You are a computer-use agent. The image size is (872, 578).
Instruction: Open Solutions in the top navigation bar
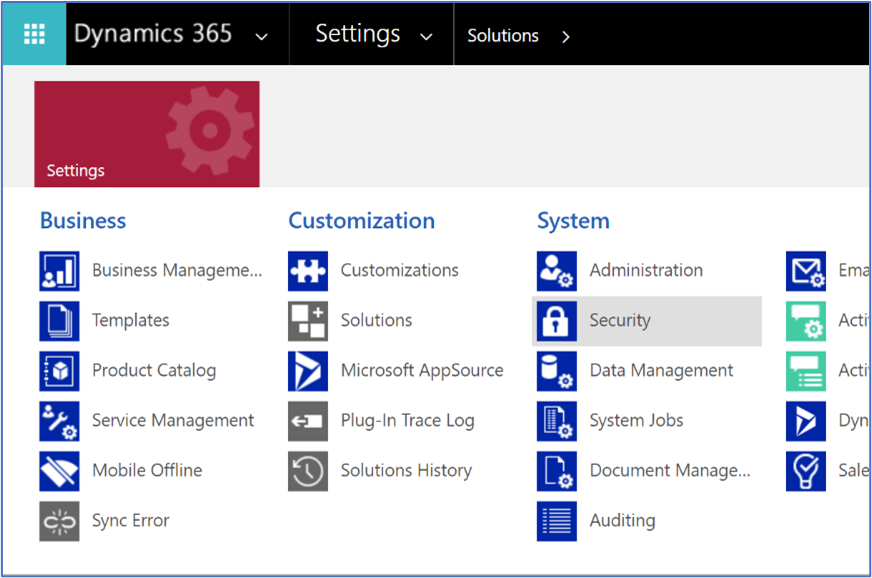tap(502, 36)
